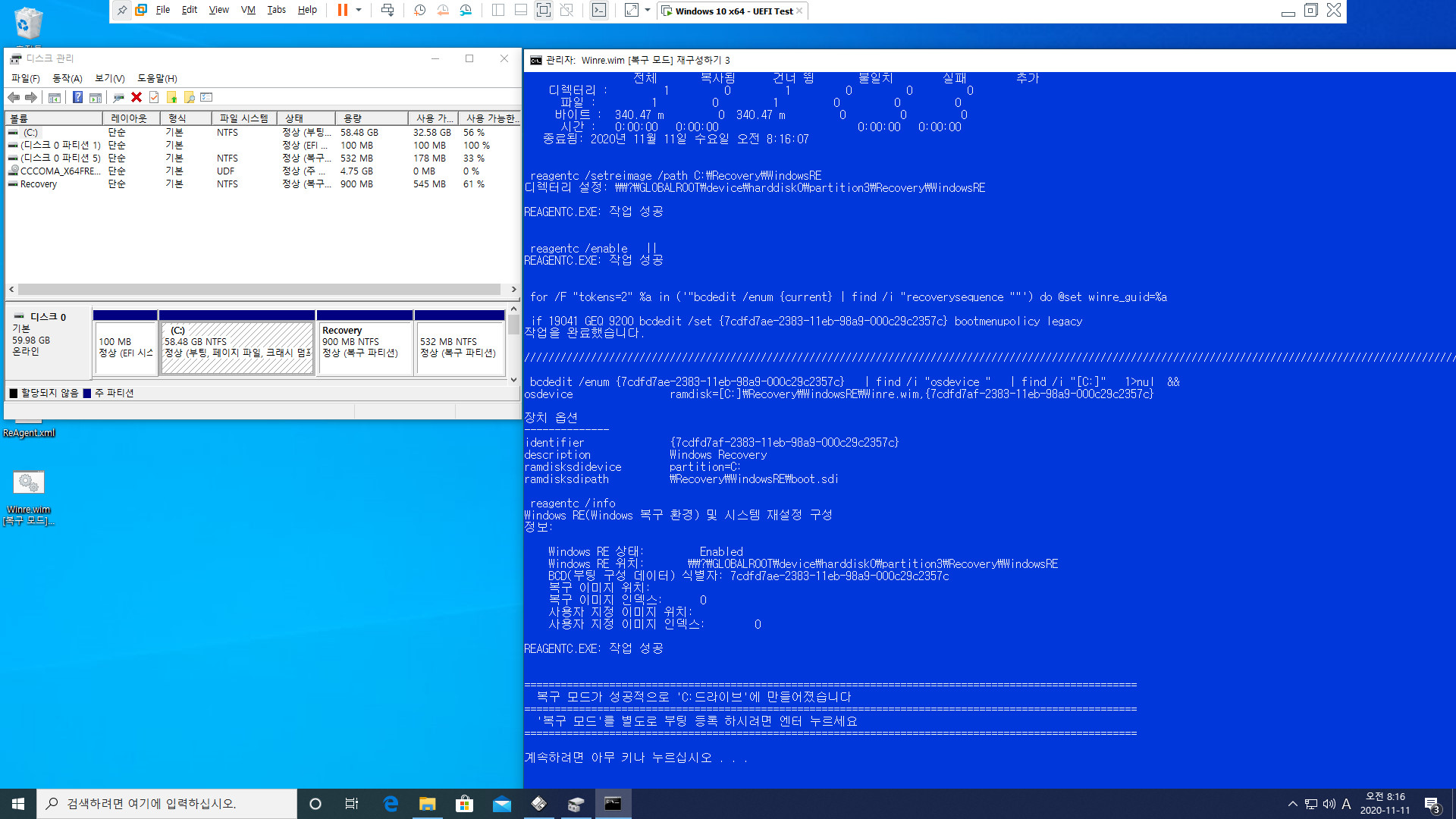
Task: Click the connect/drive plug icon in Disk Management toolbar
Action: pyautogui.click(x=118, y=97)
